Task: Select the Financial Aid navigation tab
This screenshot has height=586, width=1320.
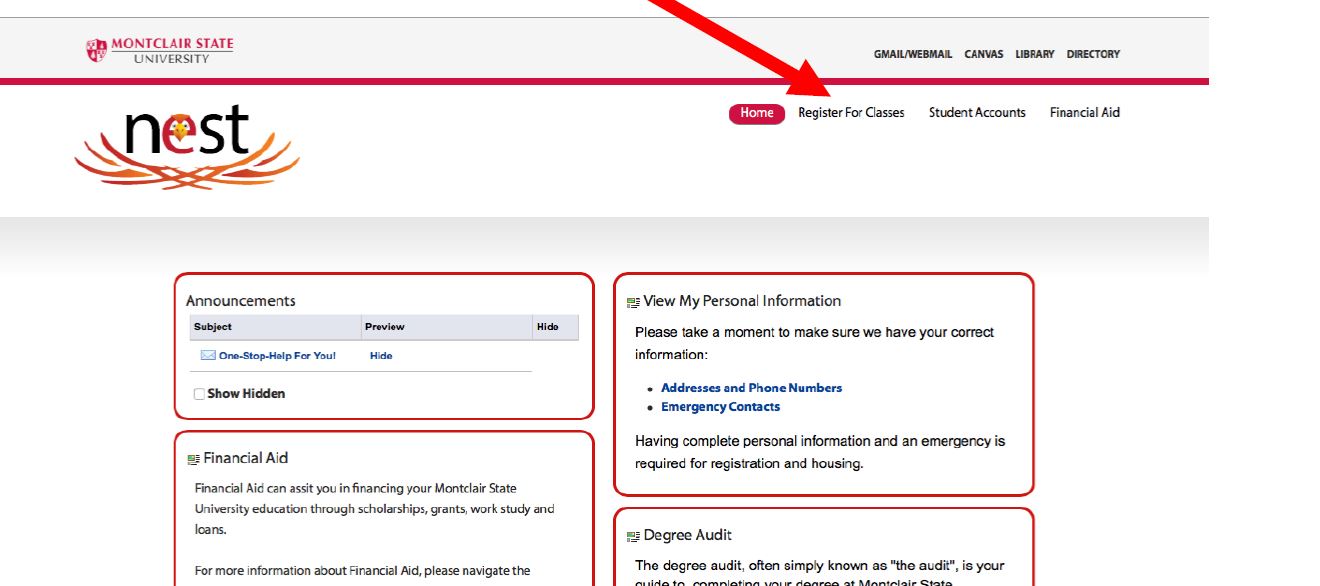Action: click(1084, 113)
